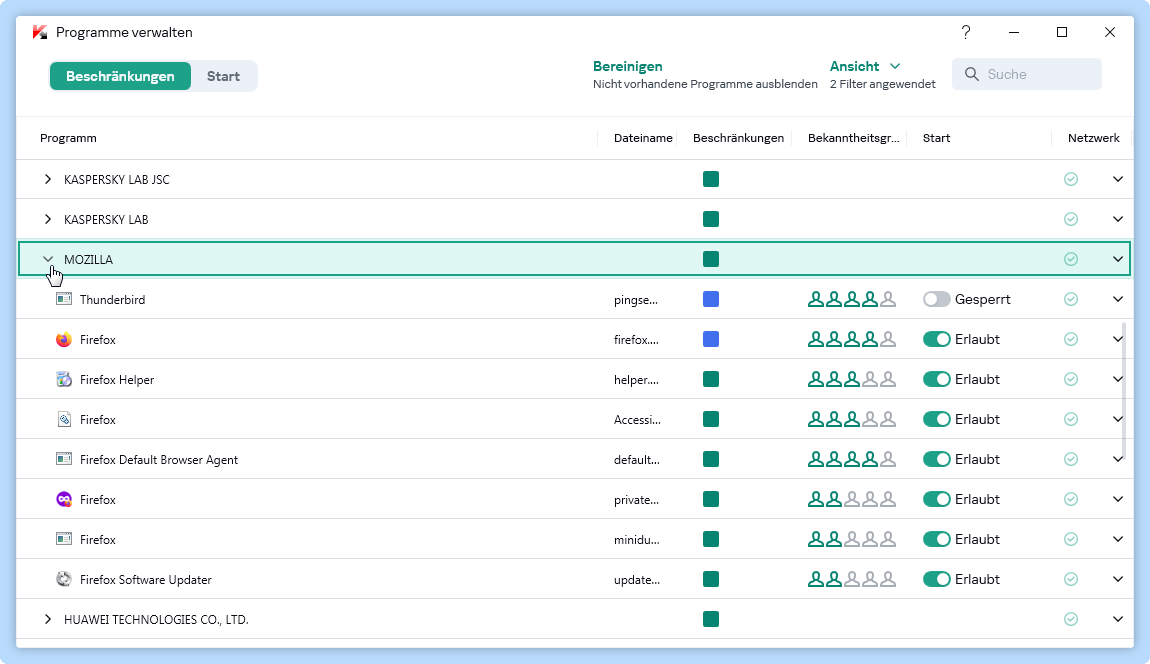Screen dimensions: 1150x664
Task: Click the Firefox Helper program icon
Action: tap(64, 379)
